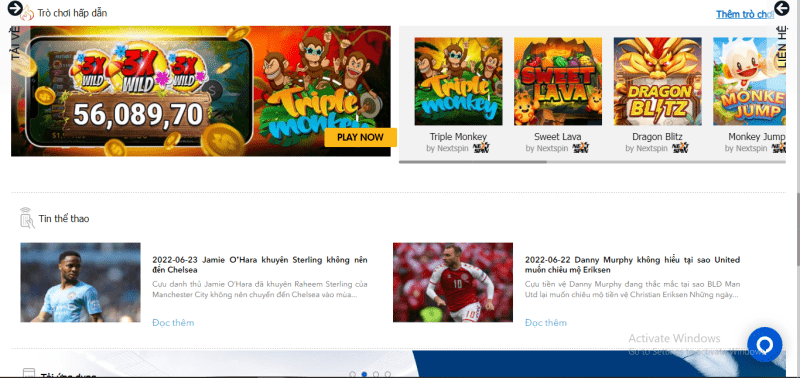Screen dimensions: 800x378
Task: Click the Nextspin logo under Dragon Blitz
Action: click(x=680, y=148)
